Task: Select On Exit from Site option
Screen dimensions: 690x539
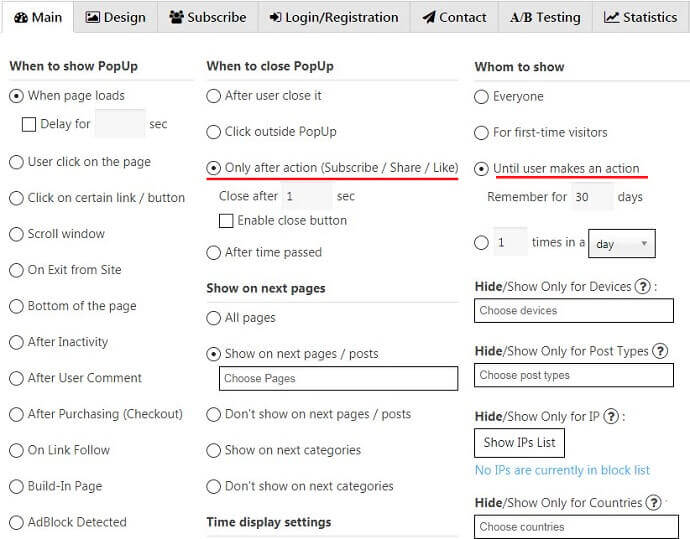Action: click(16, 270)
